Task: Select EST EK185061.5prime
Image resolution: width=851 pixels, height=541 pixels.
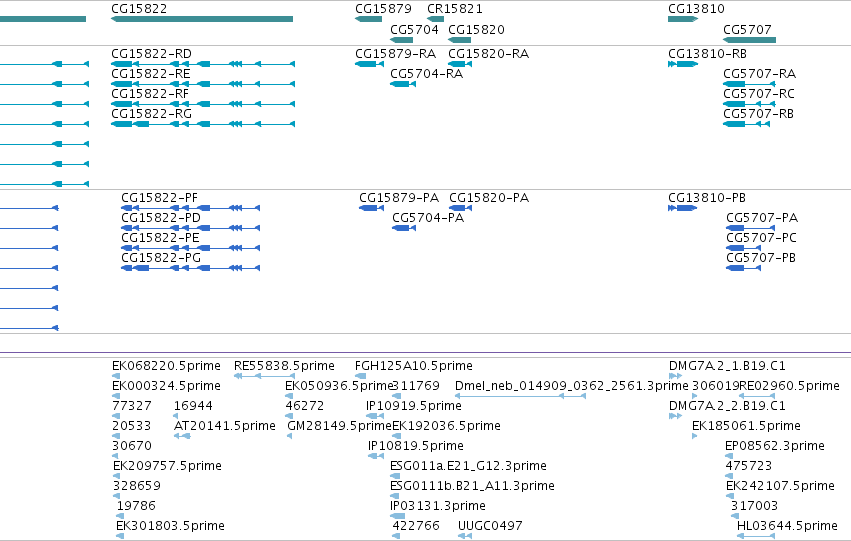Action: coord(695,436)
